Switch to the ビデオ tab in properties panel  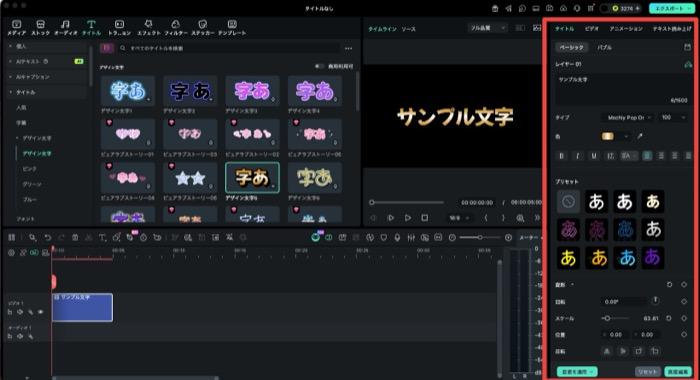(x=592, y=29)
